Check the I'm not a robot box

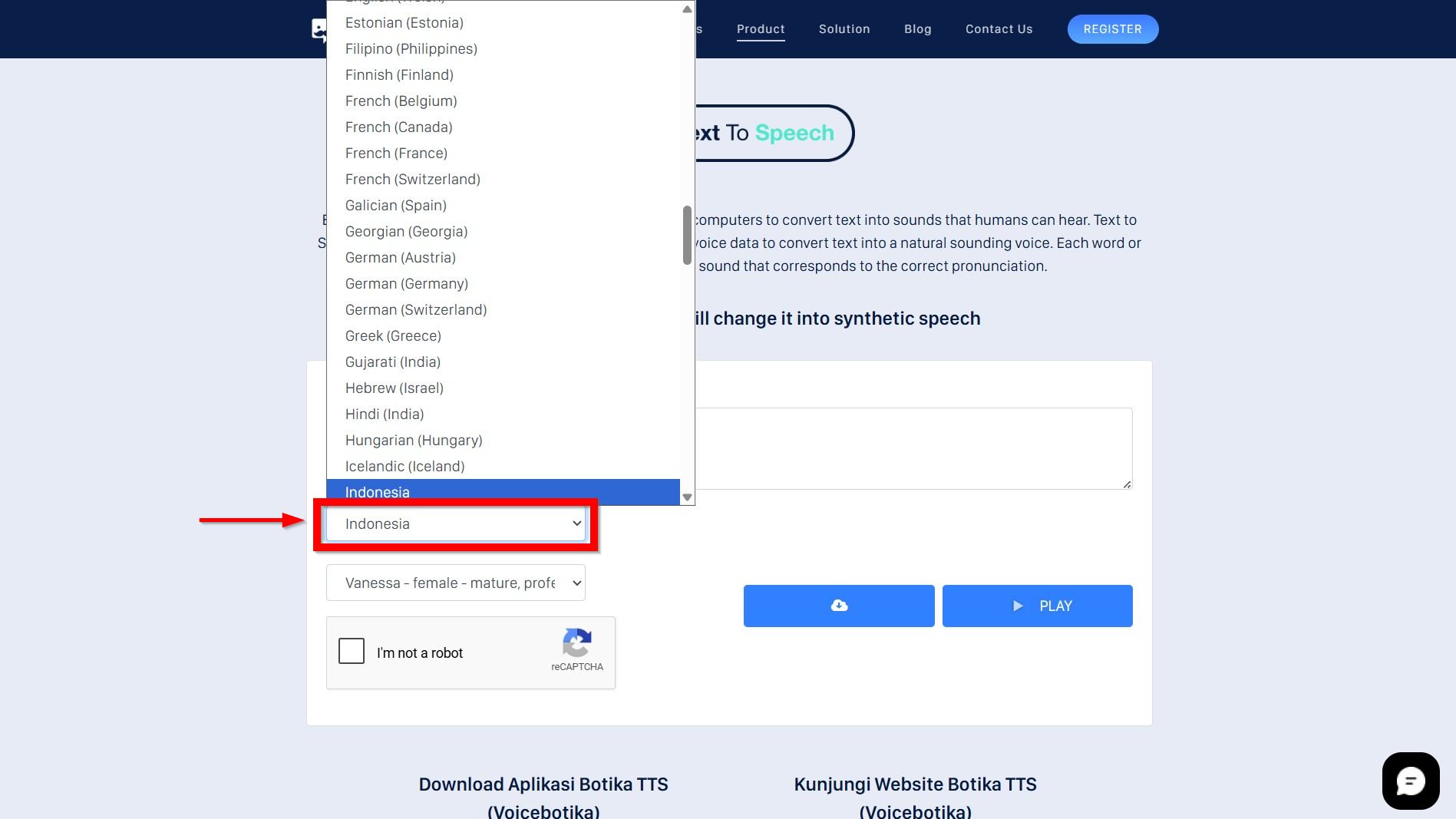tap(352, 651)
